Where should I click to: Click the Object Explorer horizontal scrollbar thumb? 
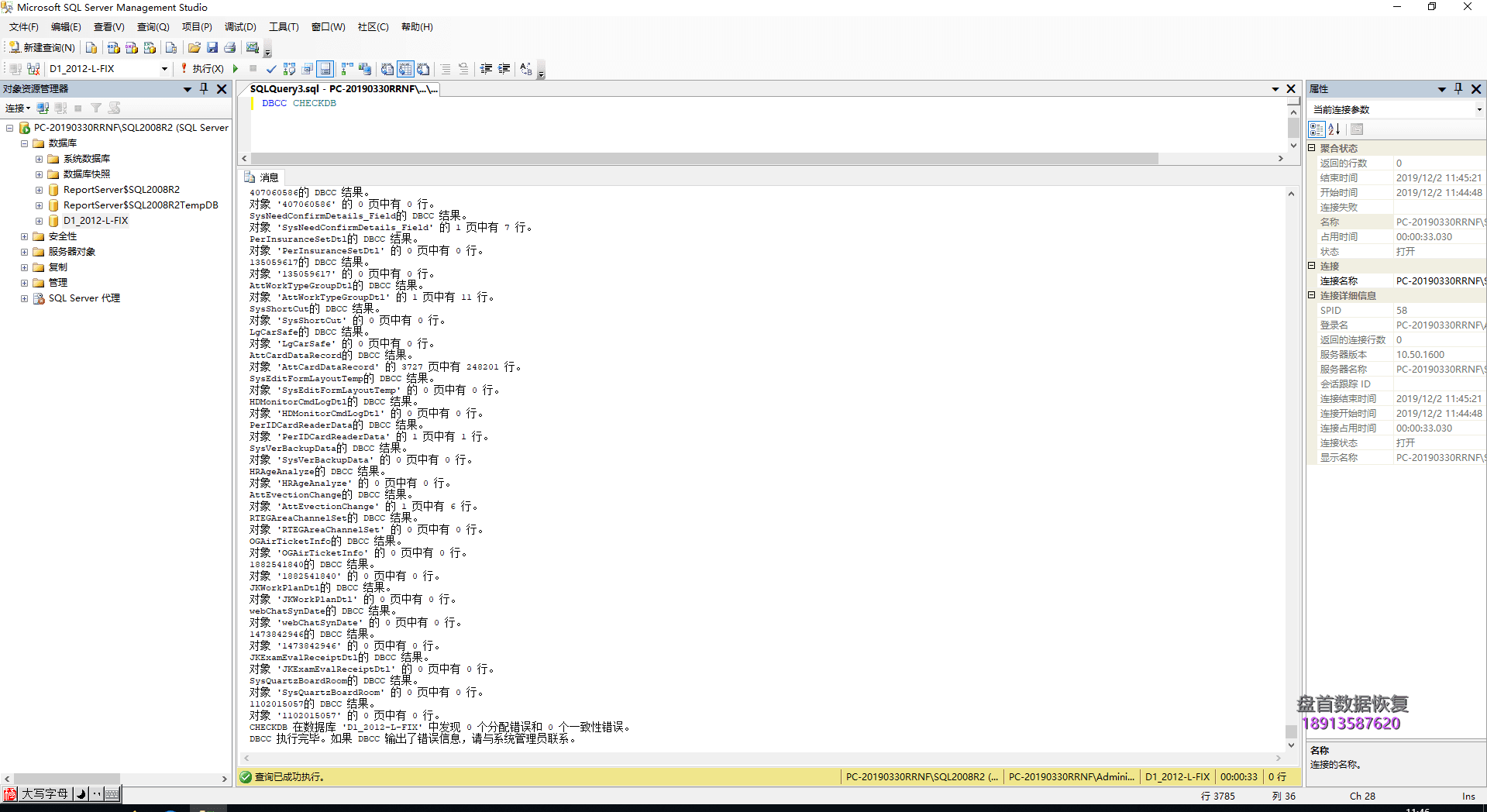[x=67, y=779]
